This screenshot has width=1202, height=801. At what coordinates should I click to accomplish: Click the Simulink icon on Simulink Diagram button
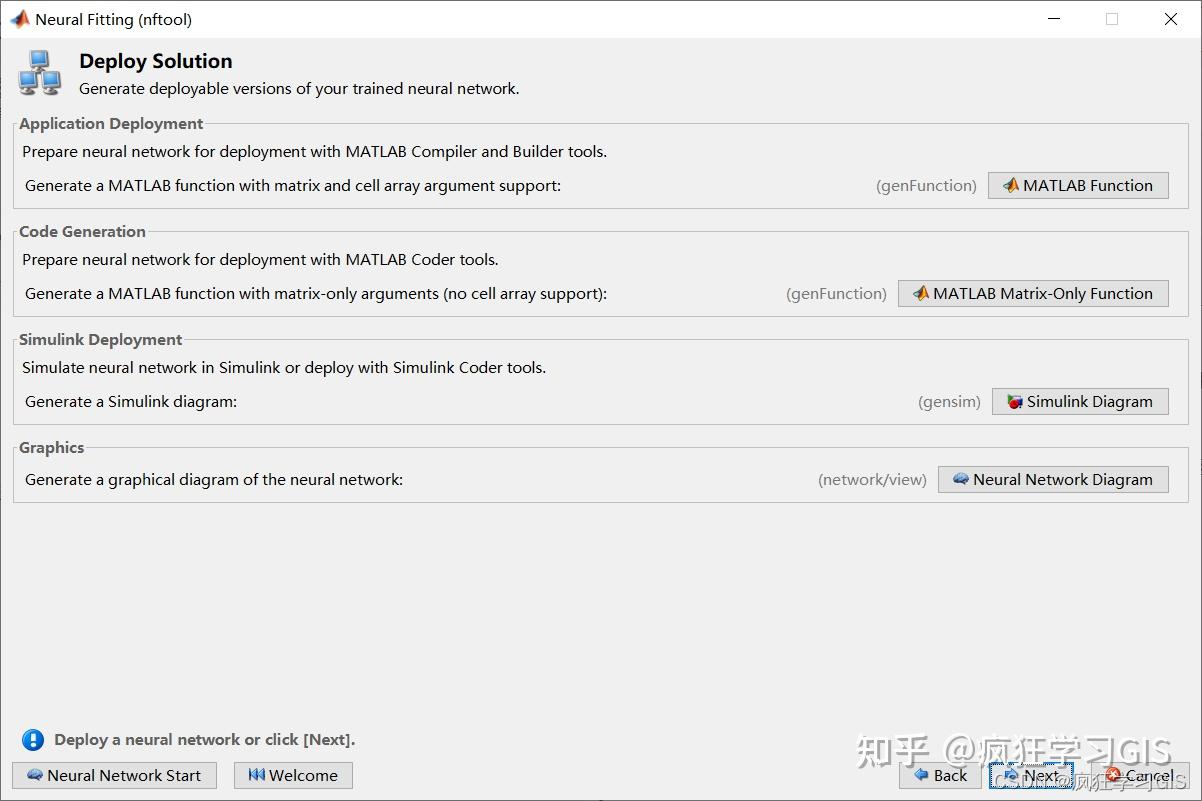pos(1015,402)
